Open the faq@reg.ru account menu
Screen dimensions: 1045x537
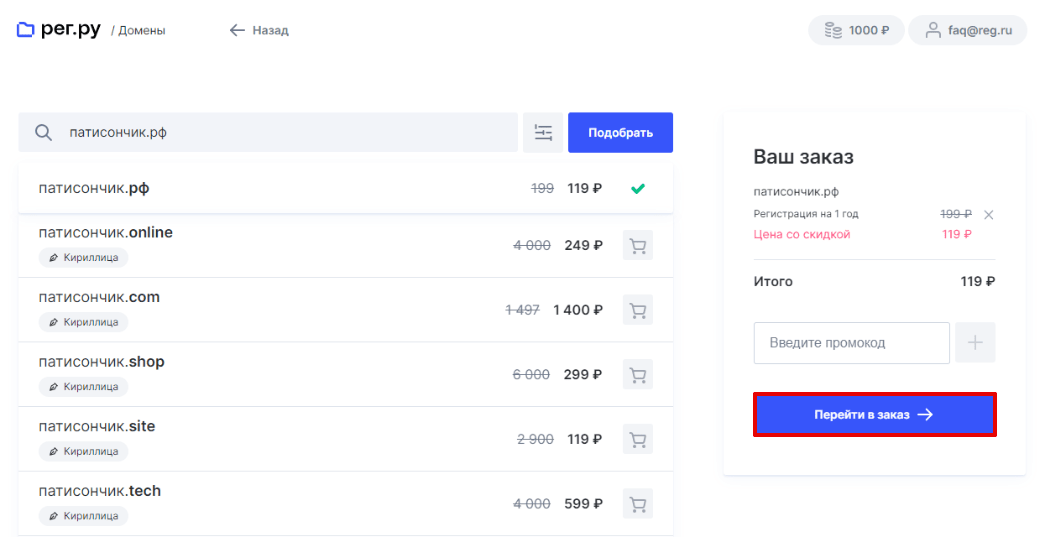[x=968, y=30]
